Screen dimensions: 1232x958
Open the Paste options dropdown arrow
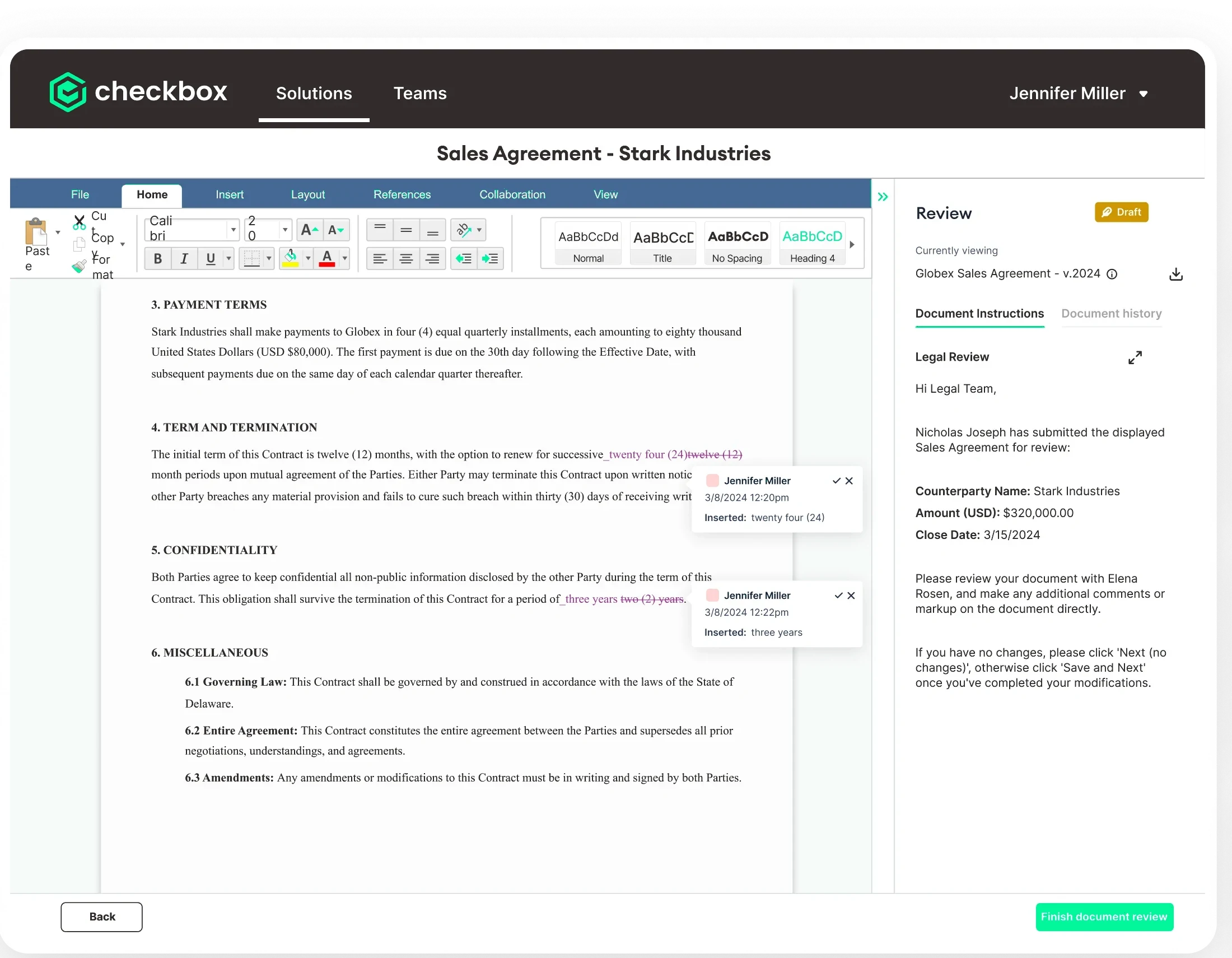[x=58, y=232]
